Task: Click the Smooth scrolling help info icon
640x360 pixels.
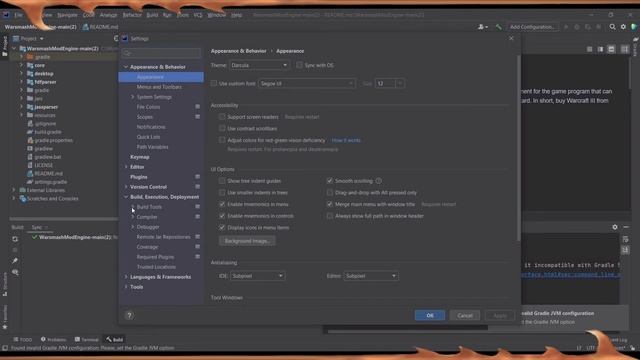Action: pos(379,181)
